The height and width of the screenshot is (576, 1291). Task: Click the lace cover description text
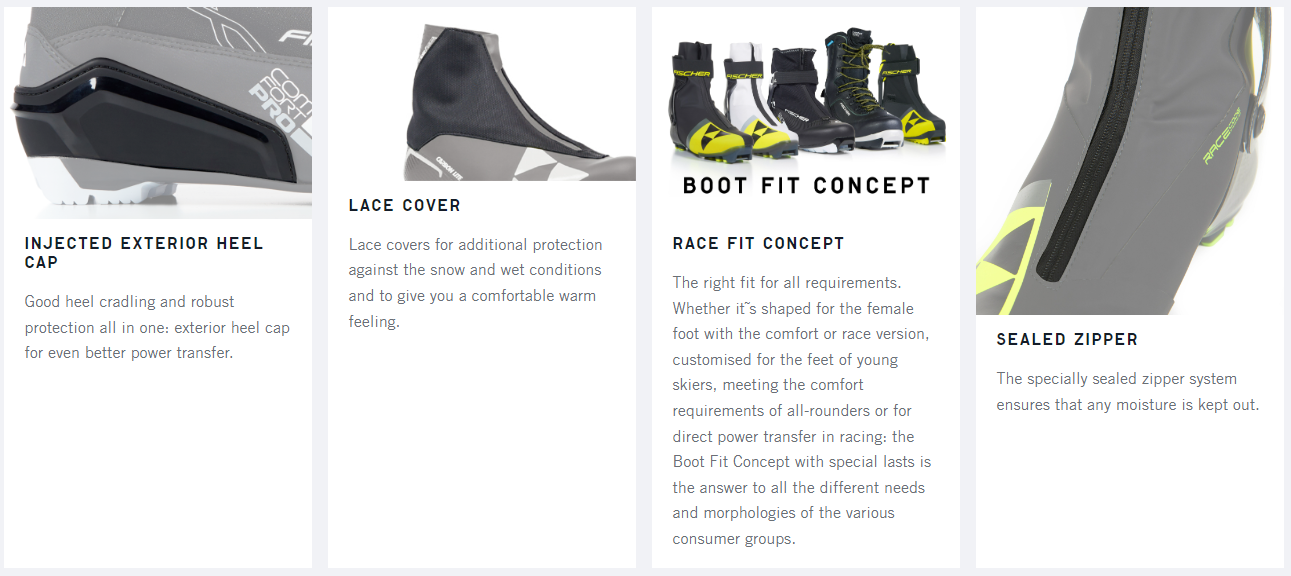tap(475, 283)
